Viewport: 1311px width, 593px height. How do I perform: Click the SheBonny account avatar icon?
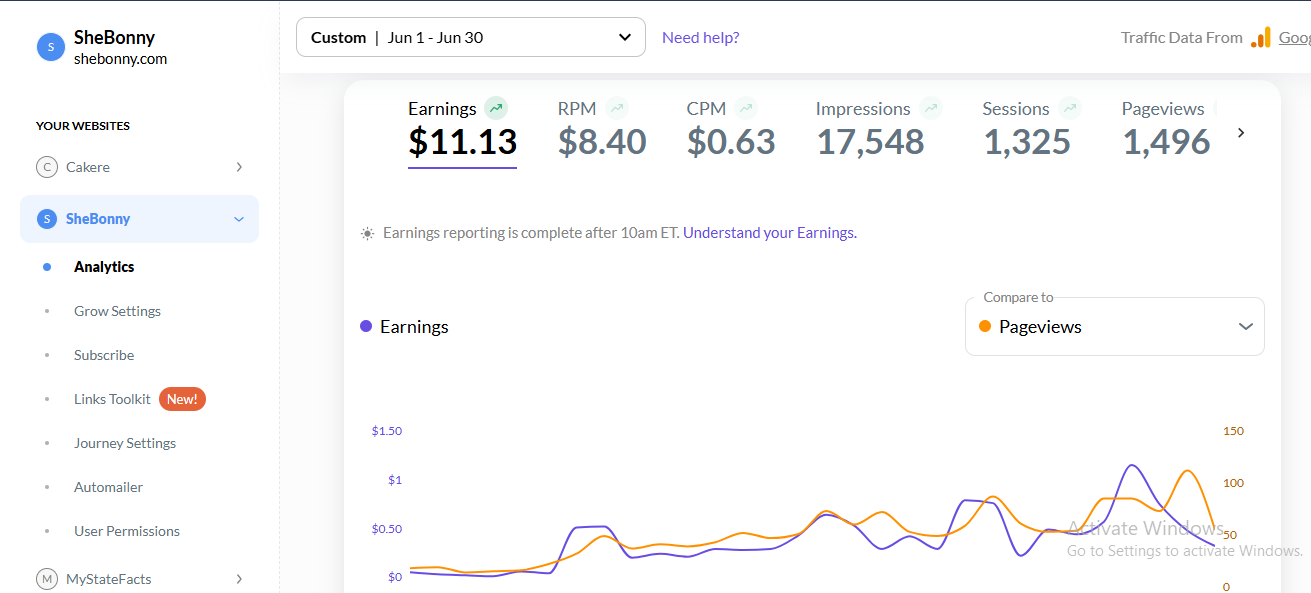(x=50, y=47)
